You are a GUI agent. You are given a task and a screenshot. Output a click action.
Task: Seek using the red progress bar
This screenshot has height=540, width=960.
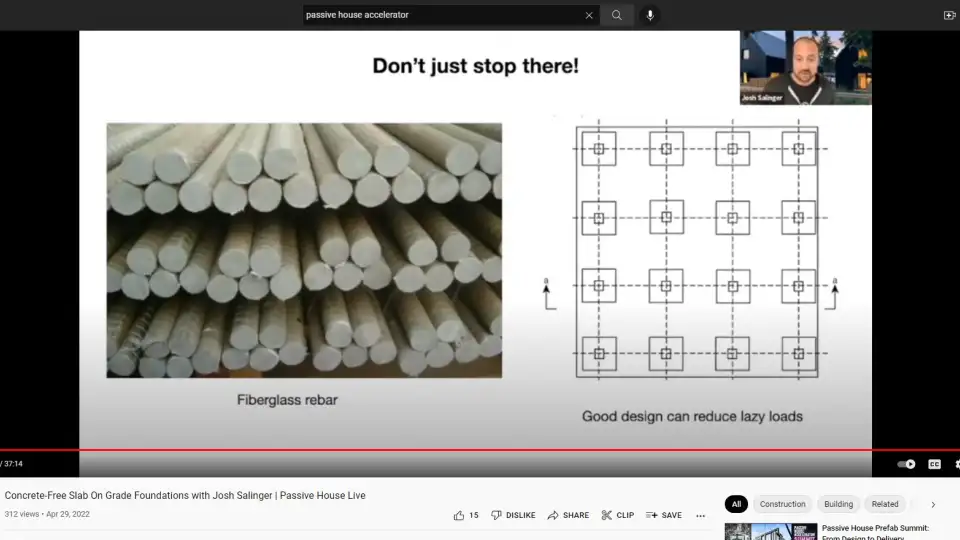tap(480, 450)
